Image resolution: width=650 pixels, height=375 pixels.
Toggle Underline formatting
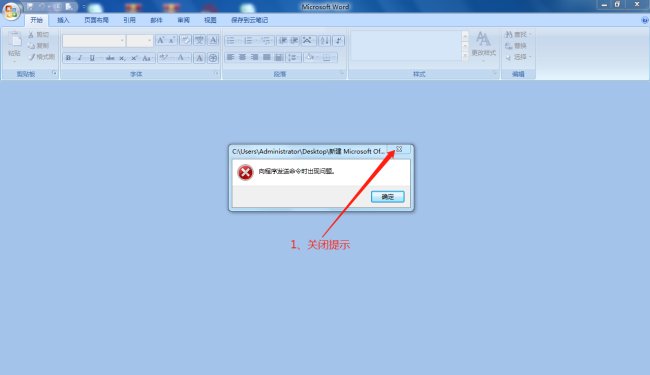[x=92, y=58]
